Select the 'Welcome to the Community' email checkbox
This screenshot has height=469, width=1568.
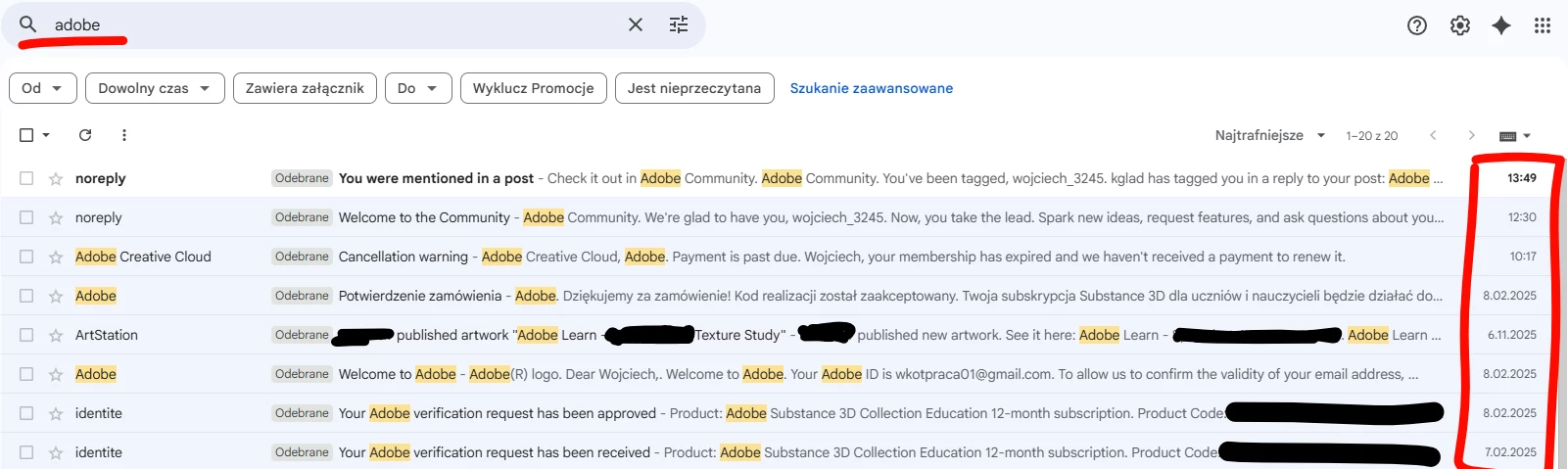tap(26, 217)
